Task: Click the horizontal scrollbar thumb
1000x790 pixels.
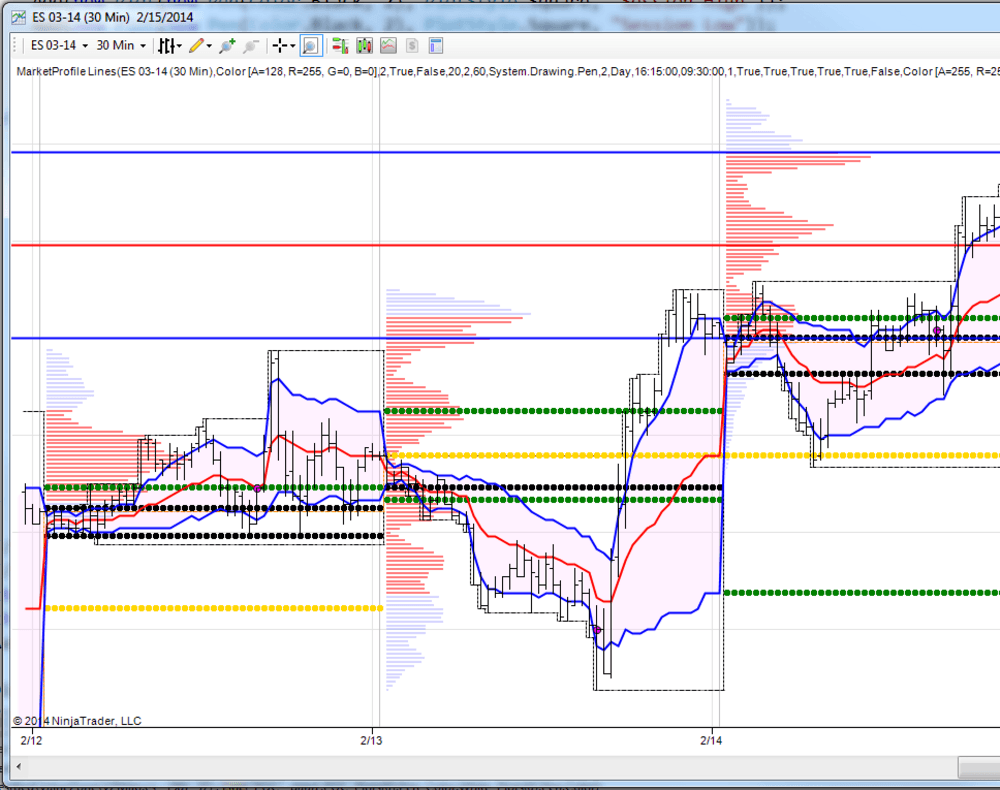Action: [x=979, y=767]
